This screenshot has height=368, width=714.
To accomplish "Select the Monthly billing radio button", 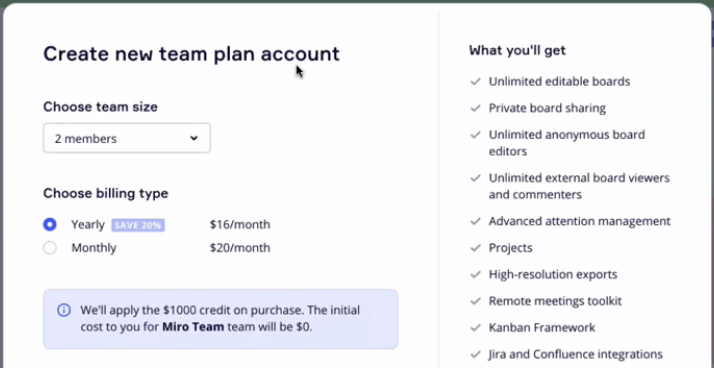I will (x=50, y=248).
